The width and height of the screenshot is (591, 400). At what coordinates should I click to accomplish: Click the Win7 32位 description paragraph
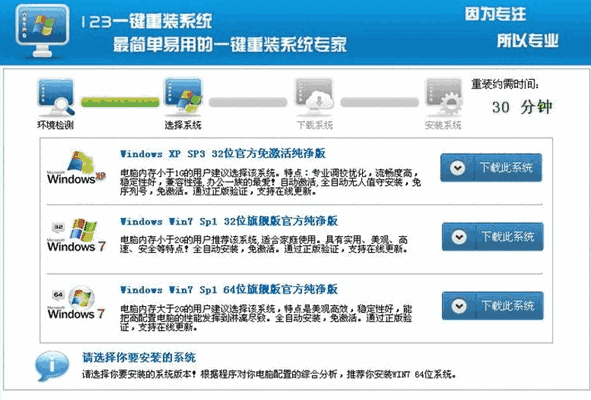(x=264, y=244)
